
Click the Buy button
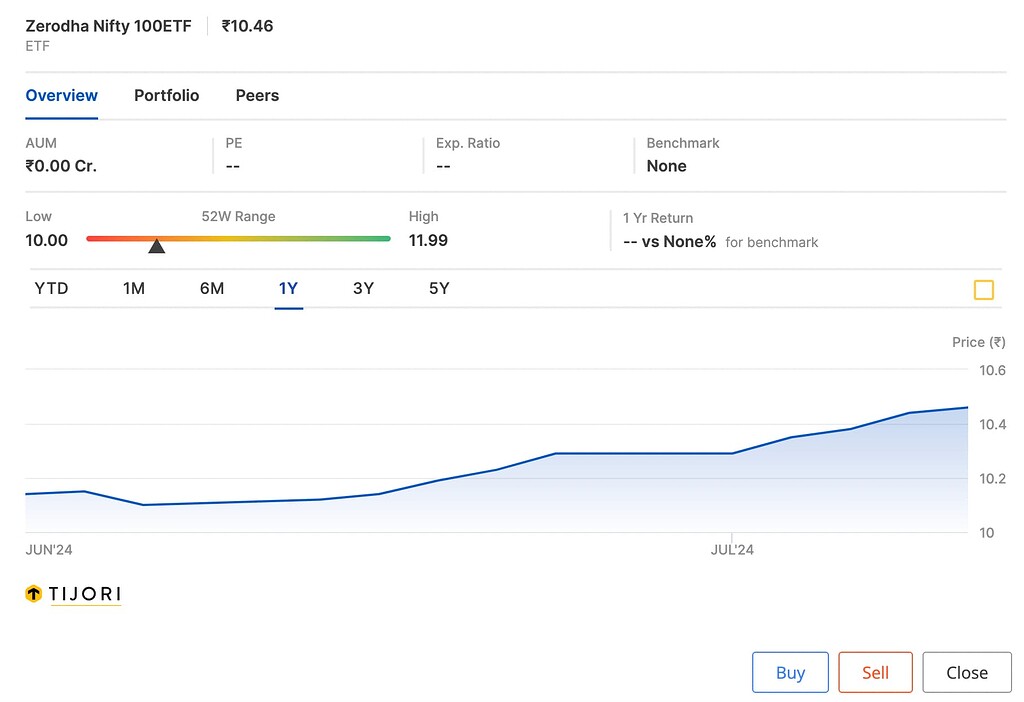click(x=790, y=672)
